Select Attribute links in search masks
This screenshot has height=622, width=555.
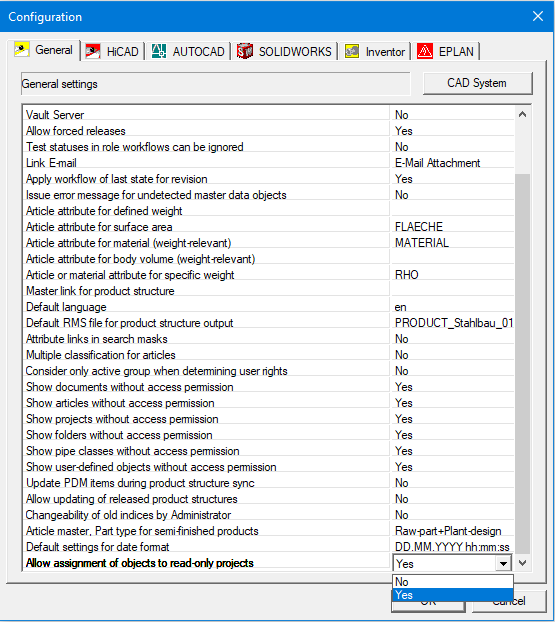[206, 339]
